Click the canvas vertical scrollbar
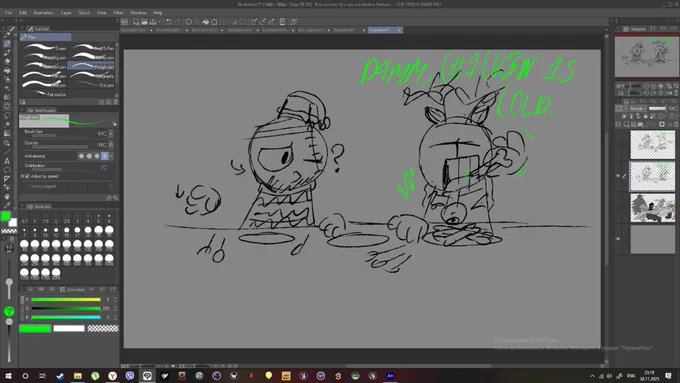 (606, 200)
